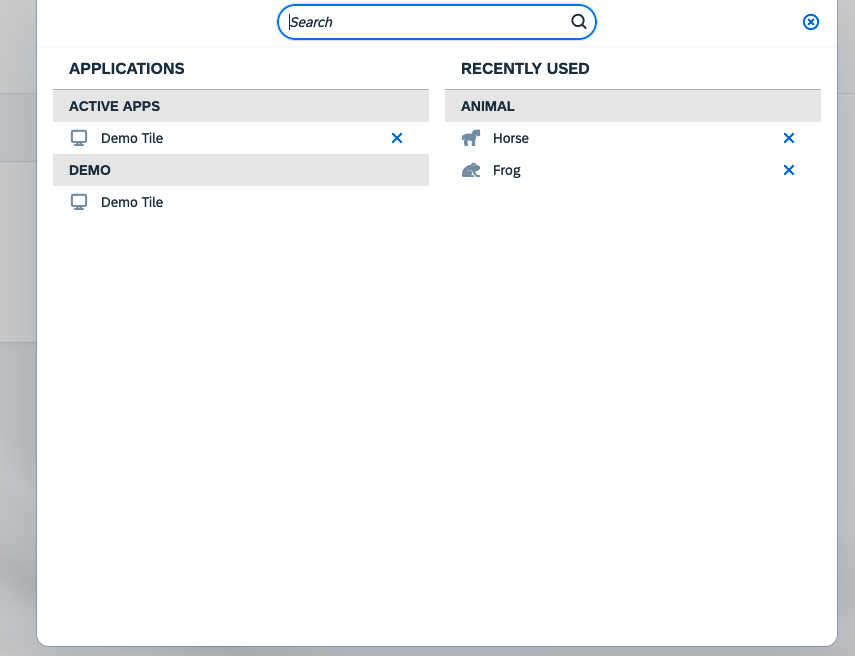Image resolution: width=855 pixels, height=656 pixels.
Task: Remove Demo Tile using its blue X
Action: [397, 138]
